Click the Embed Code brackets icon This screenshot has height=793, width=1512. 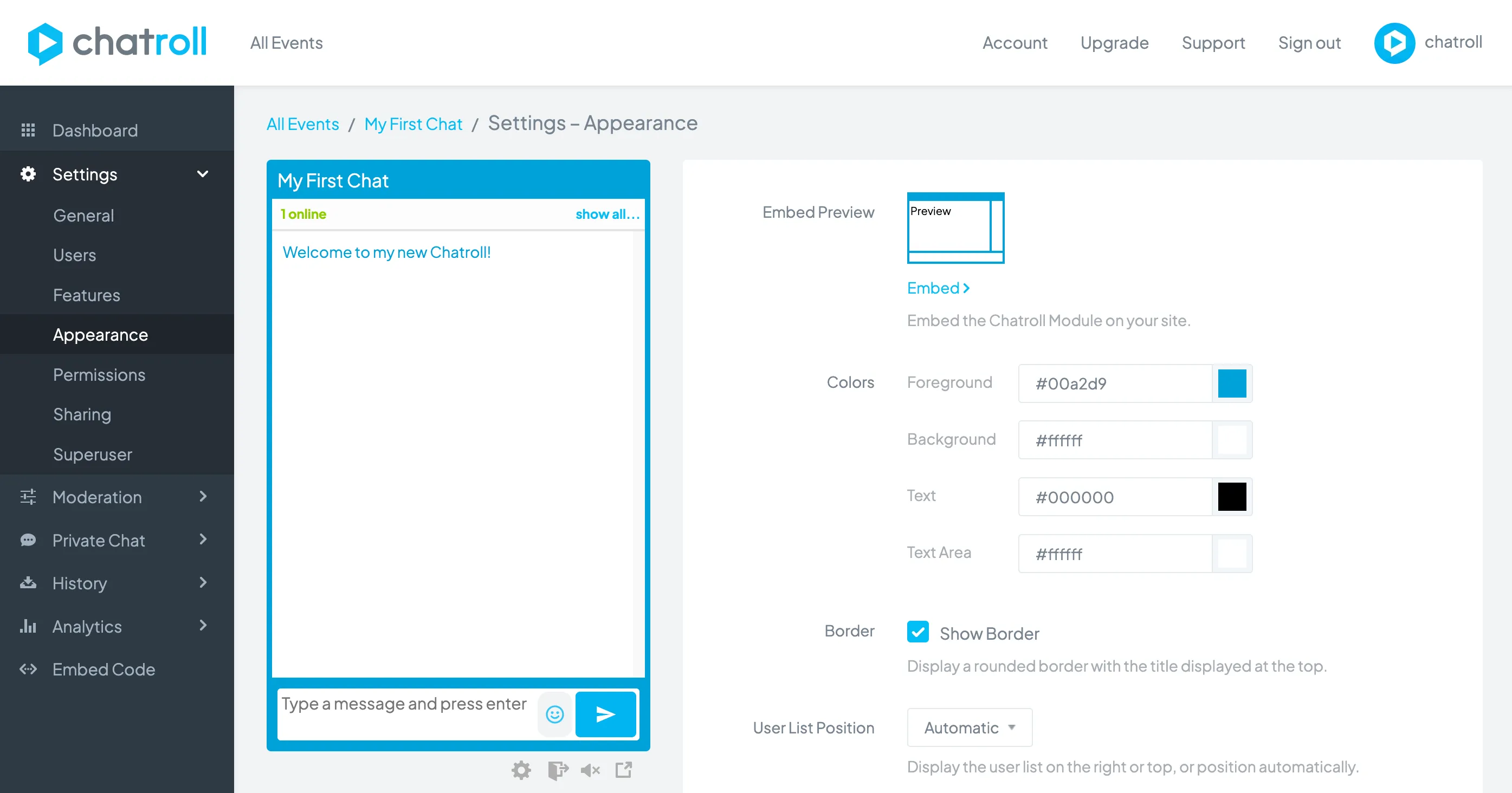28,669
